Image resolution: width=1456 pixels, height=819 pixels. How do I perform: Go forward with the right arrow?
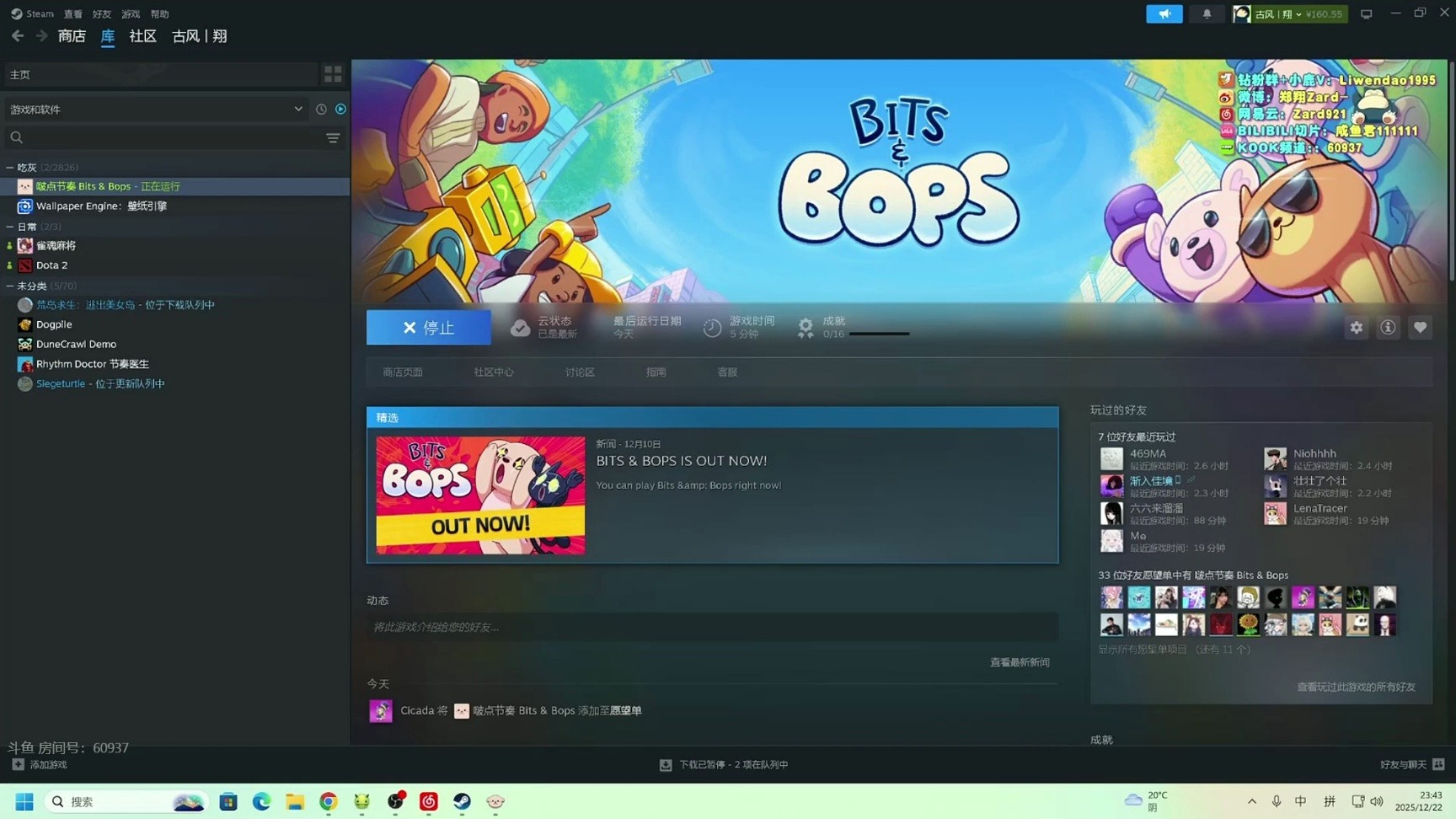point(41,36)
